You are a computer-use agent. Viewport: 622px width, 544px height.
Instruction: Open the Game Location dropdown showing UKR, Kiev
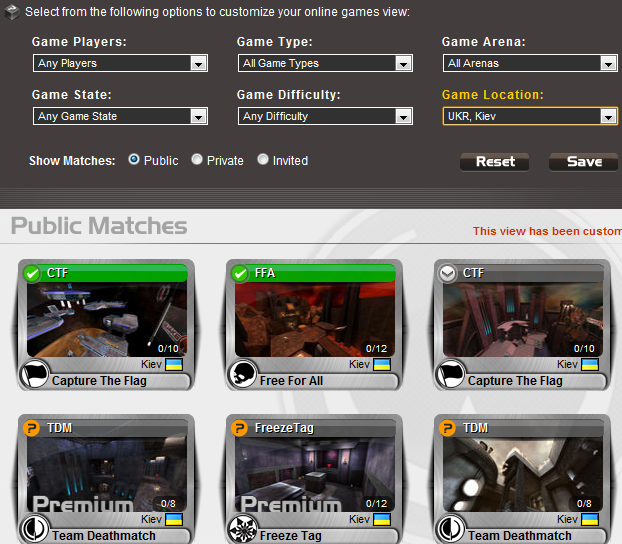530,116
